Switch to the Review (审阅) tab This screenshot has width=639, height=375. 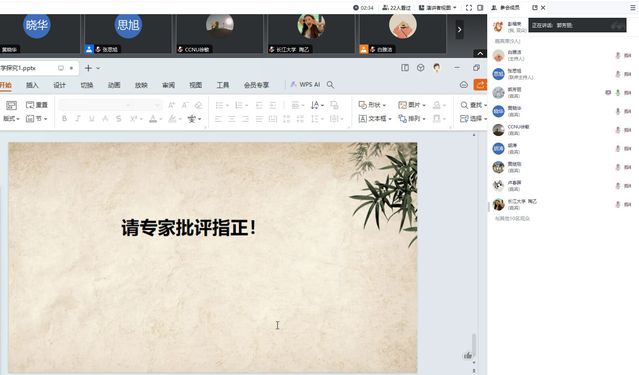[x=168, y=85]
